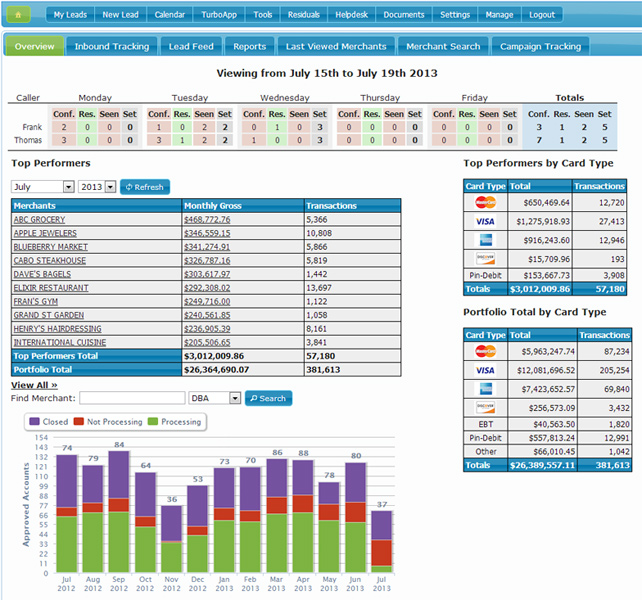Click the EBT row in Portfolio Total table
Viewport: 642px width, 600px height.
click(547, 424)
